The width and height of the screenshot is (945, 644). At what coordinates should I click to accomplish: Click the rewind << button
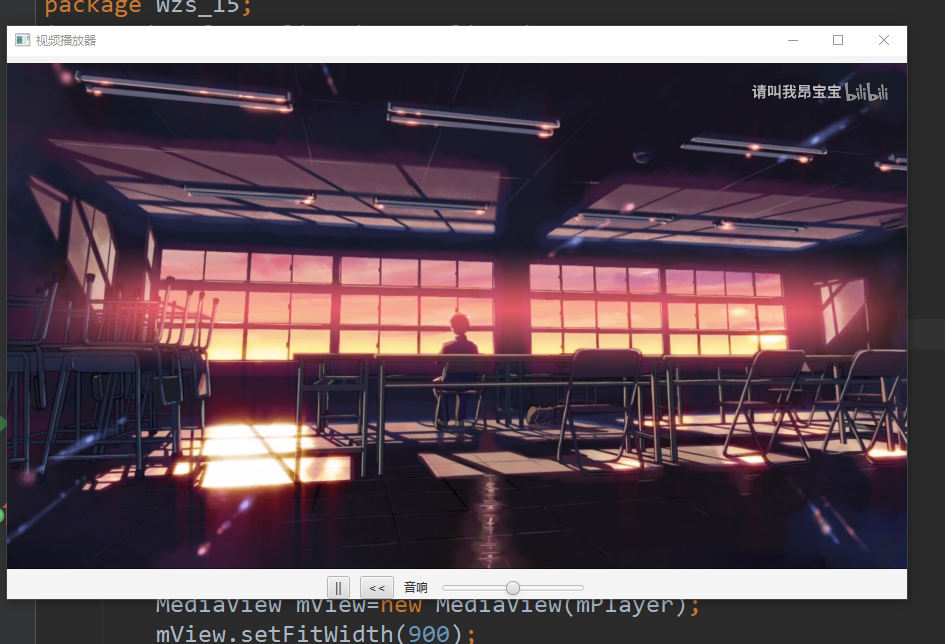click(377, 587)
